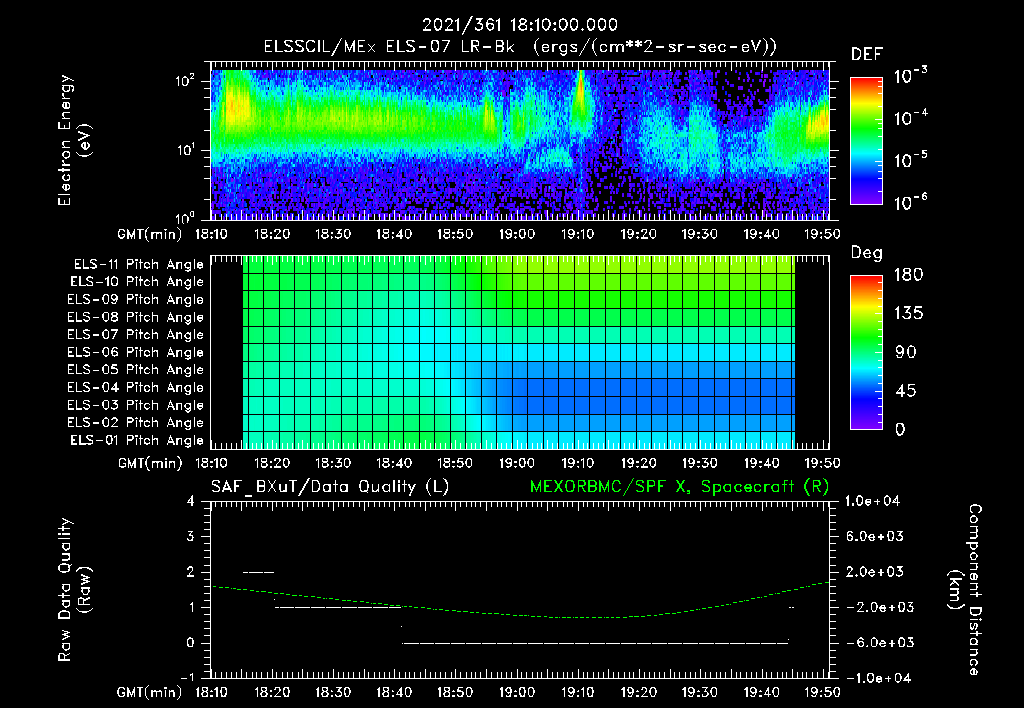Click the 10^-5 tick on DEF colorbar
This screenshot has width=1024, height=708.
coord(910,160)
